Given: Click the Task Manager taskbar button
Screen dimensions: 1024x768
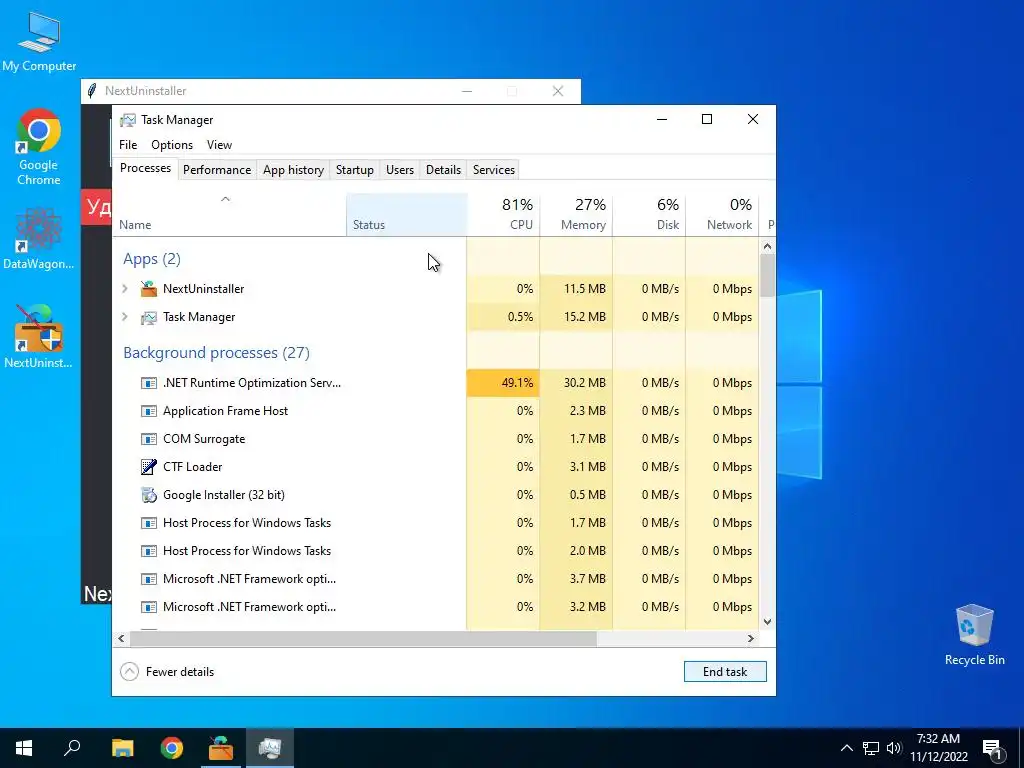Looking at the screenshot, I should coord(270,748).
